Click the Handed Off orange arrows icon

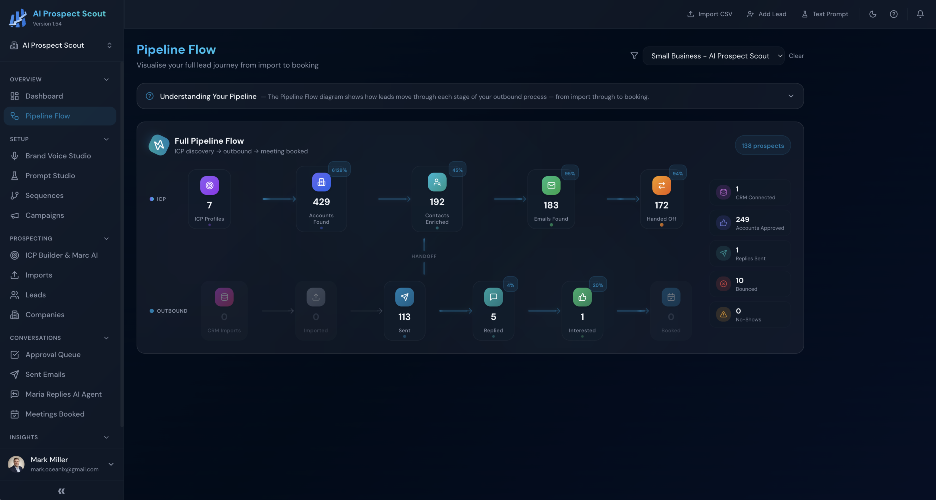coord(661,186)
